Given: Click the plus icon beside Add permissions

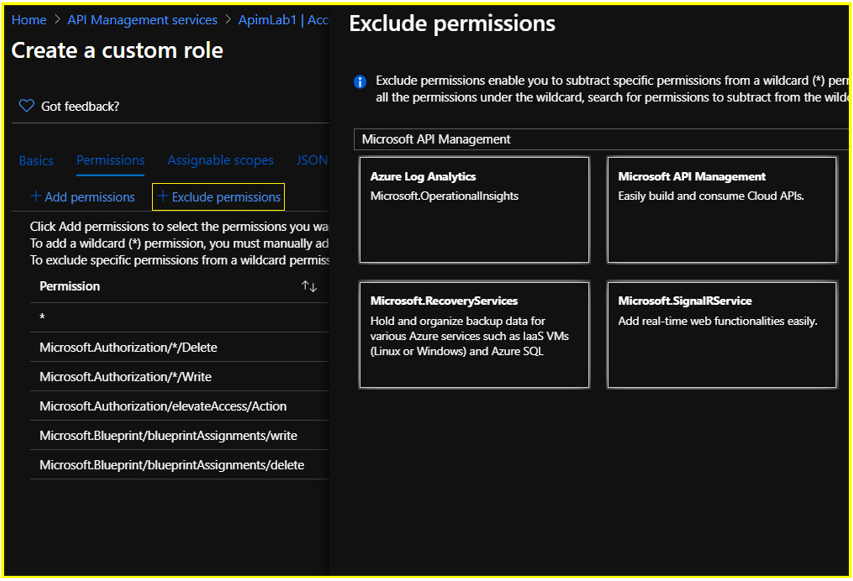Looking at the screenshot, I should point(35,196).
